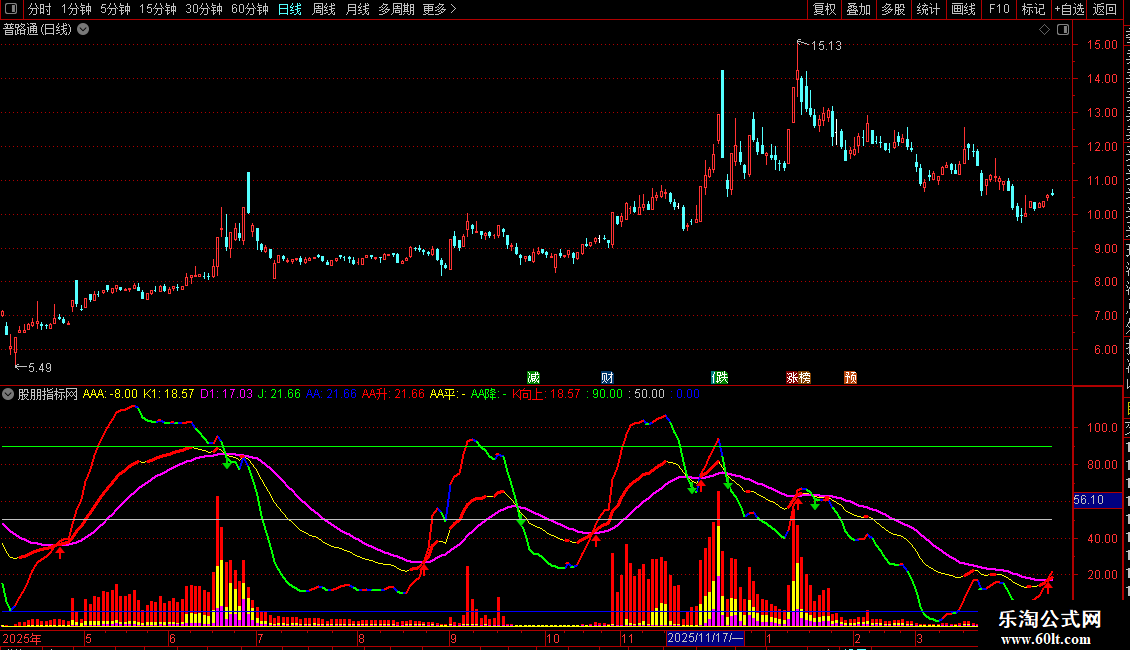Switch to 周线 weekly chart

[x=324, y=9]
